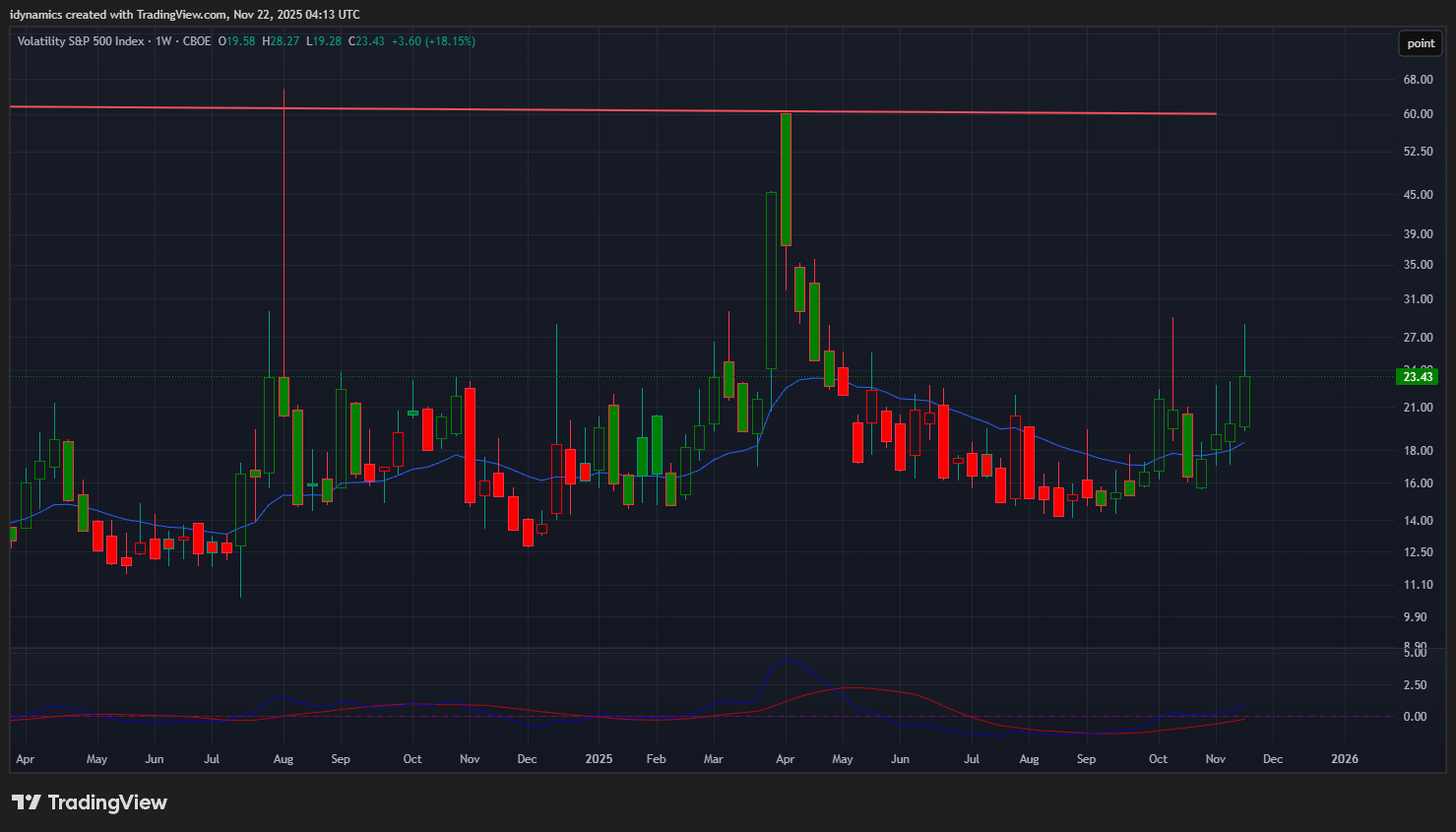This screenshot has width=1456, height=832.
Task: Select the 2025 label on time axis
Action: tap(599, 759)
